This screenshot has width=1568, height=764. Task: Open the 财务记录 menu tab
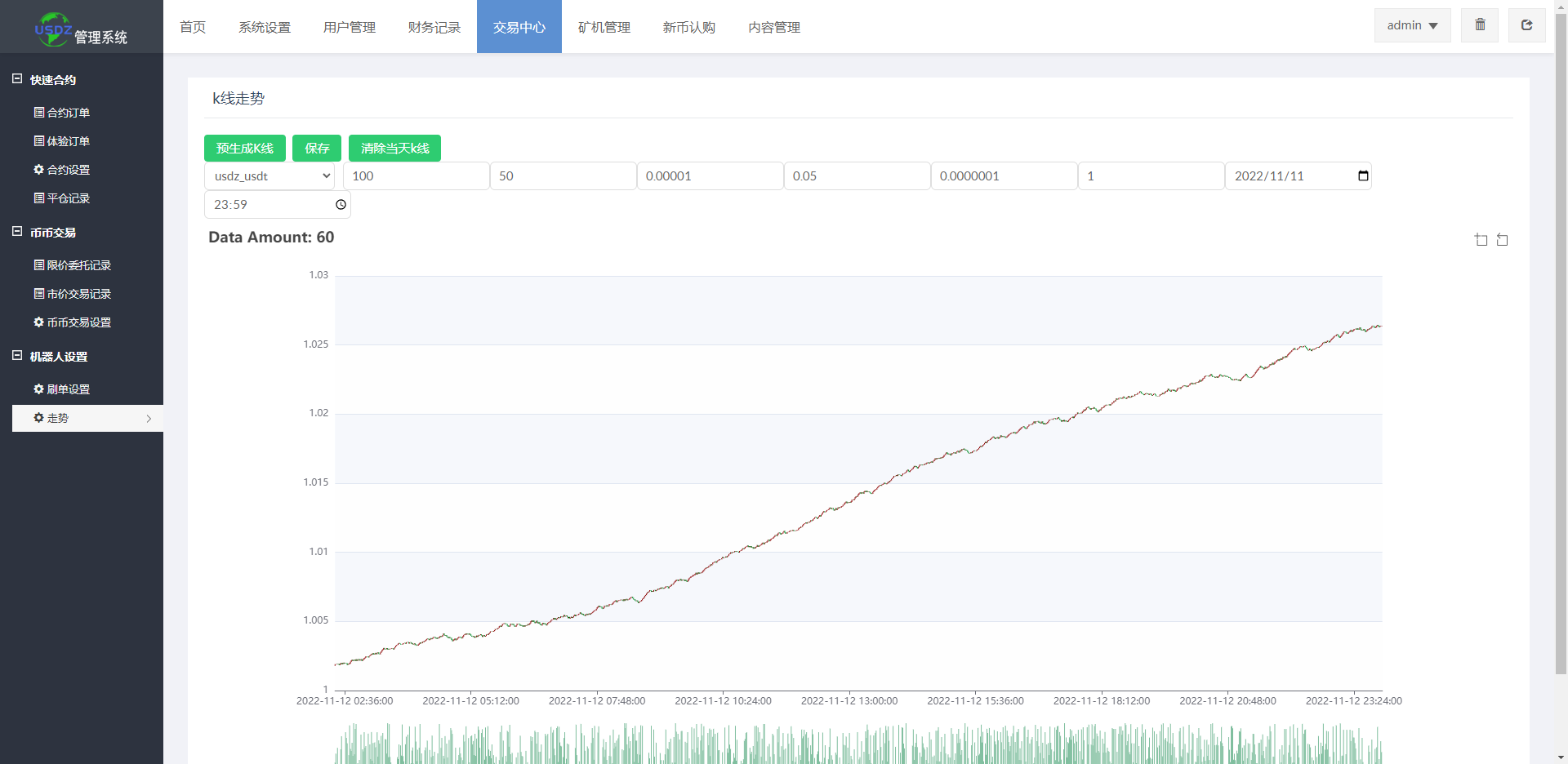[x=434, y=27]
